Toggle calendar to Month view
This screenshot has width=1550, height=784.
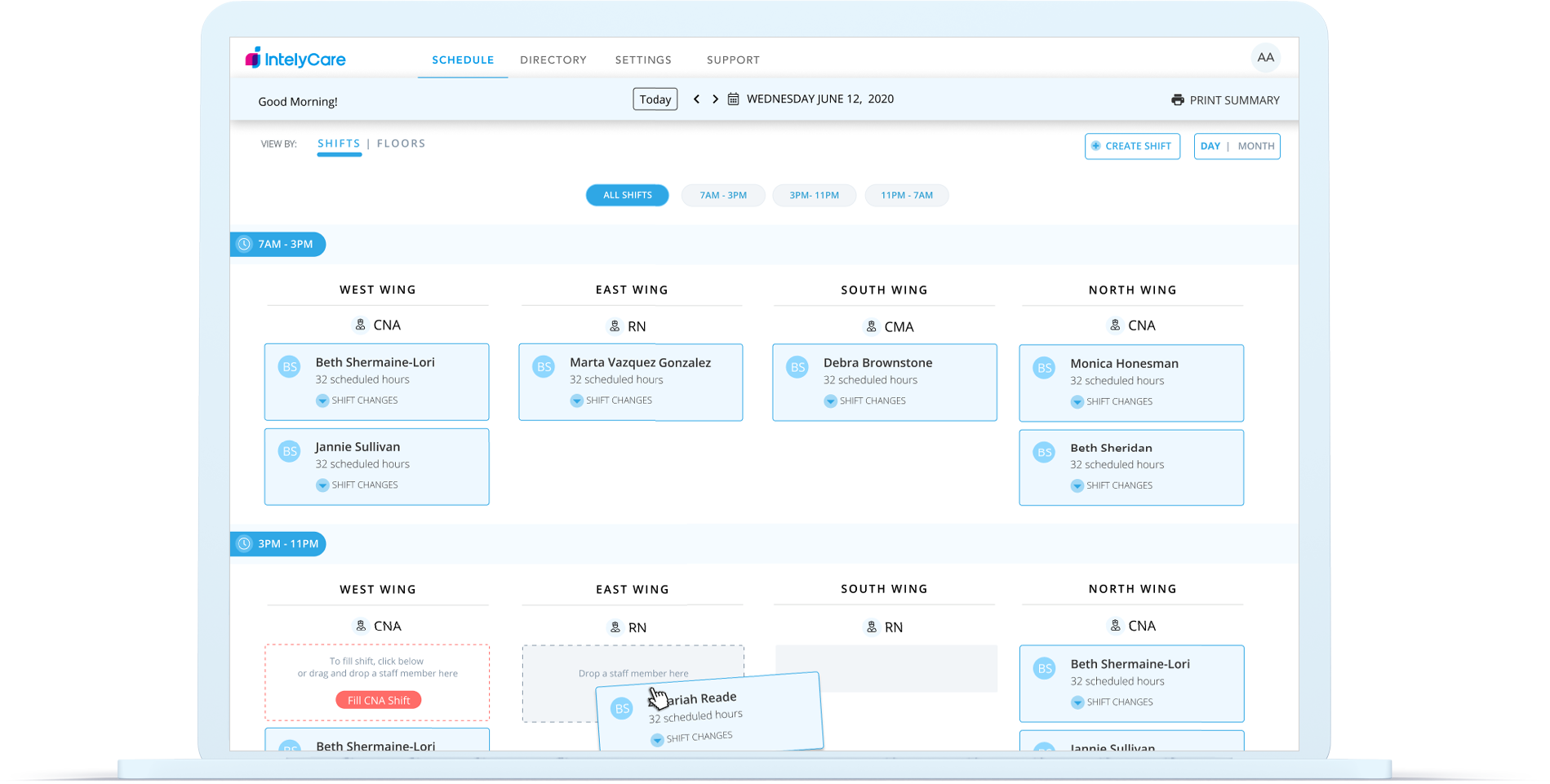(1255, 146)
